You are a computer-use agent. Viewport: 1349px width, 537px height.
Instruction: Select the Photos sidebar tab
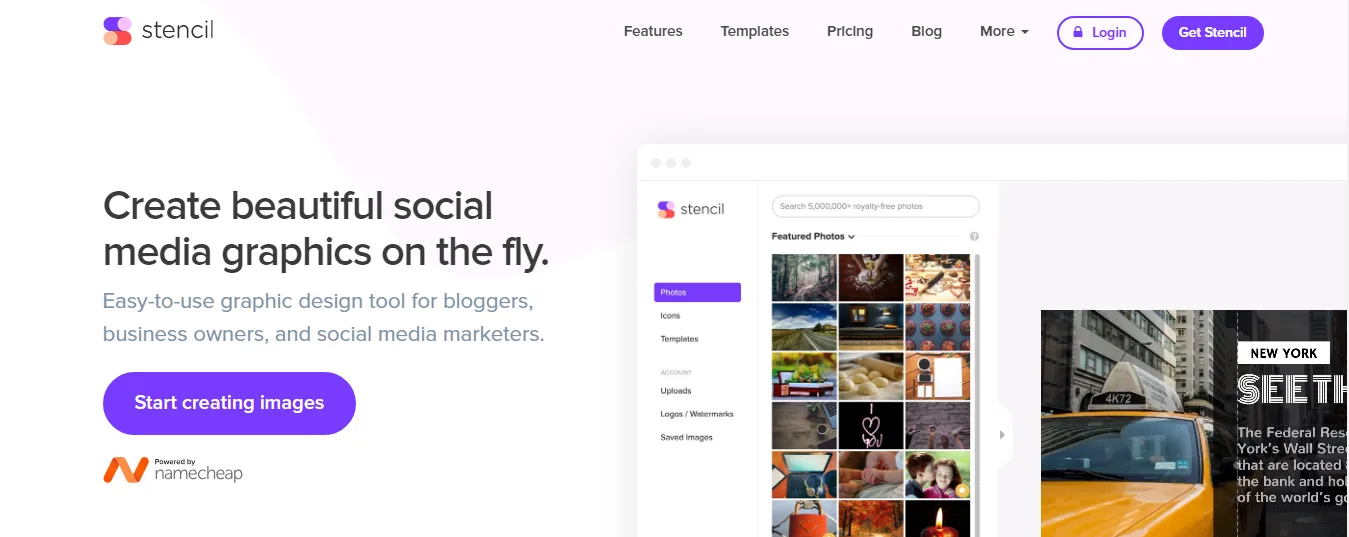[697, 292]
